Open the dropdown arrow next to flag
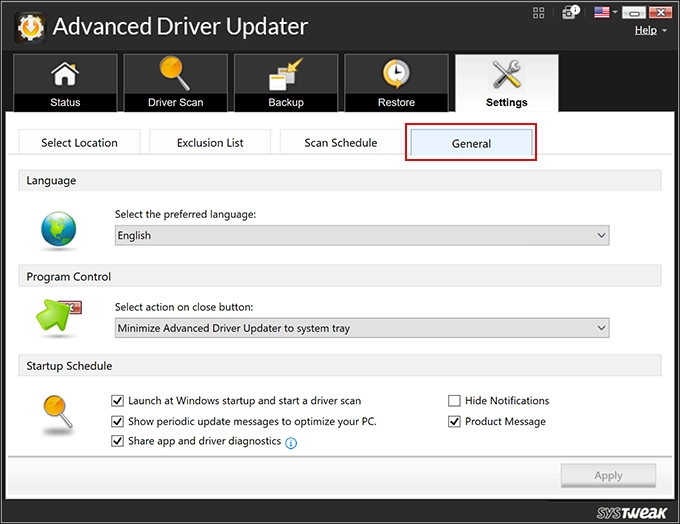The width and height of the screenshot is (680, 524). (x=615, y=12)
